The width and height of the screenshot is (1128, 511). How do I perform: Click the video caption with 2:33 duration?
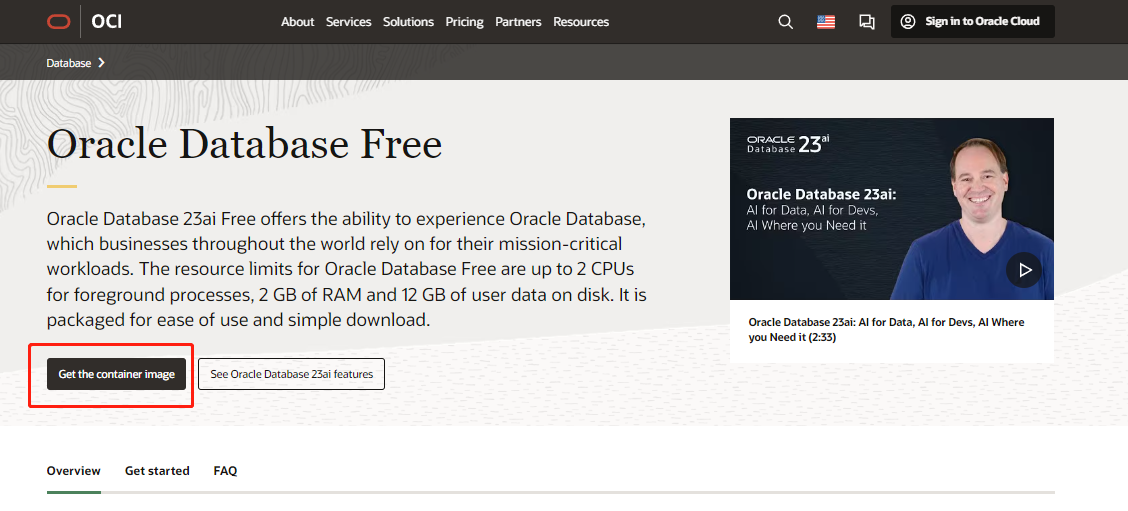[886, 330]
